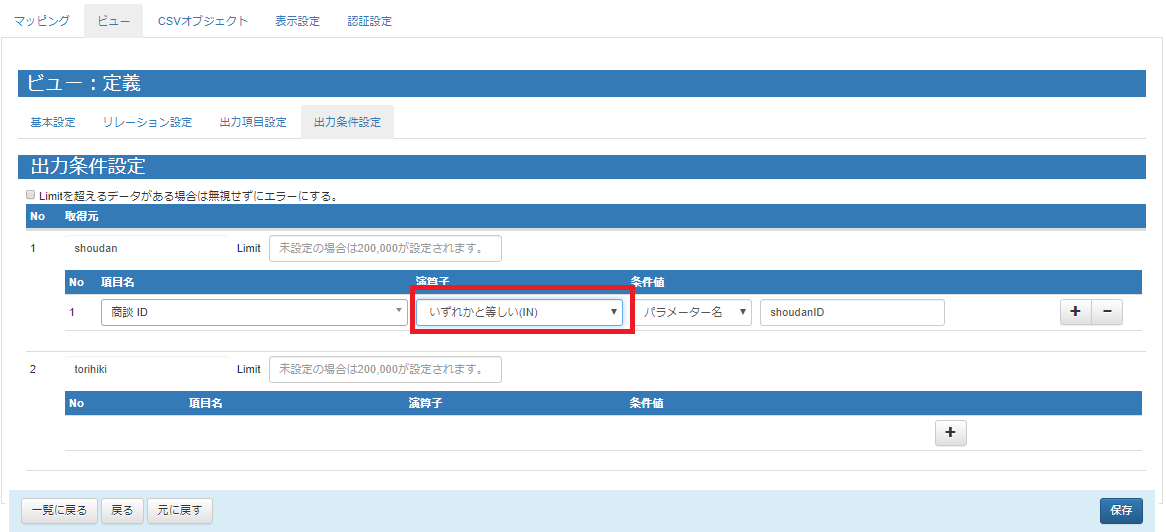The height and width of the screenshot is (532, 1166).
Task: Enable the Limit exceeded error checkbox
Action: click(x=31, y=195)
